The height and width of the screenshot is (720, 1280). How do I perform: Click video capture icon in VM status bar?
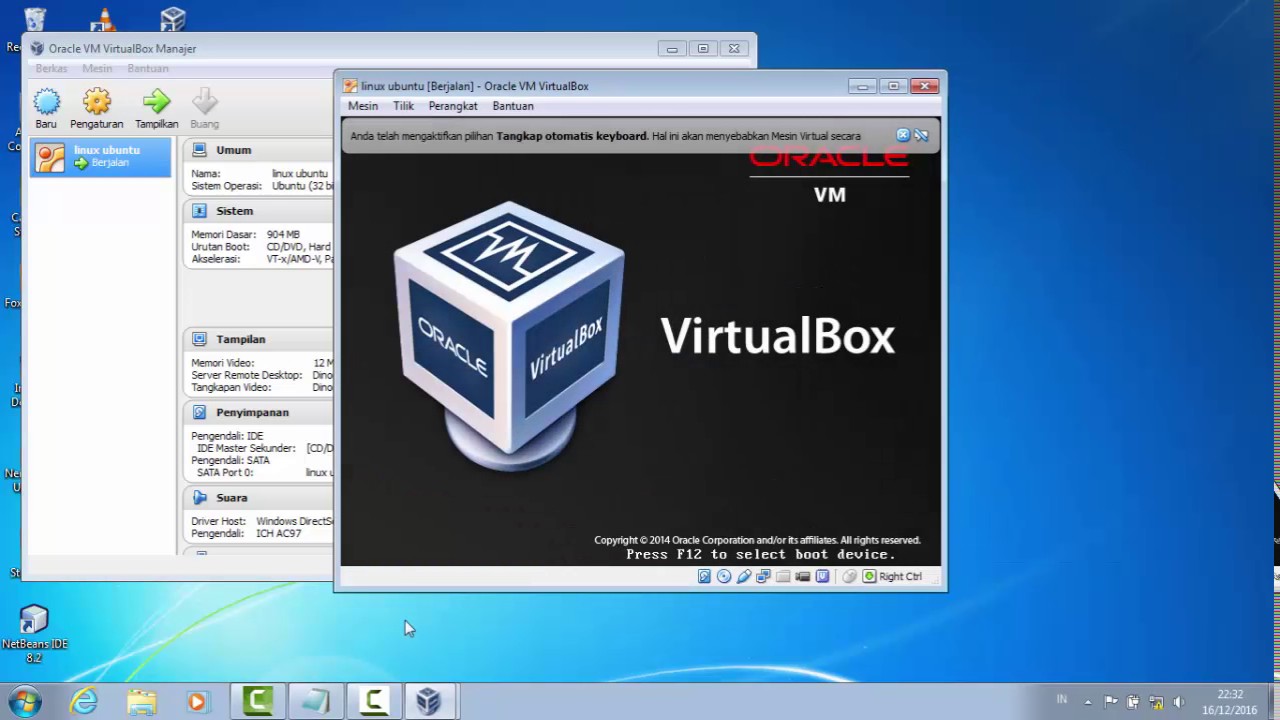tap(802, 576)
